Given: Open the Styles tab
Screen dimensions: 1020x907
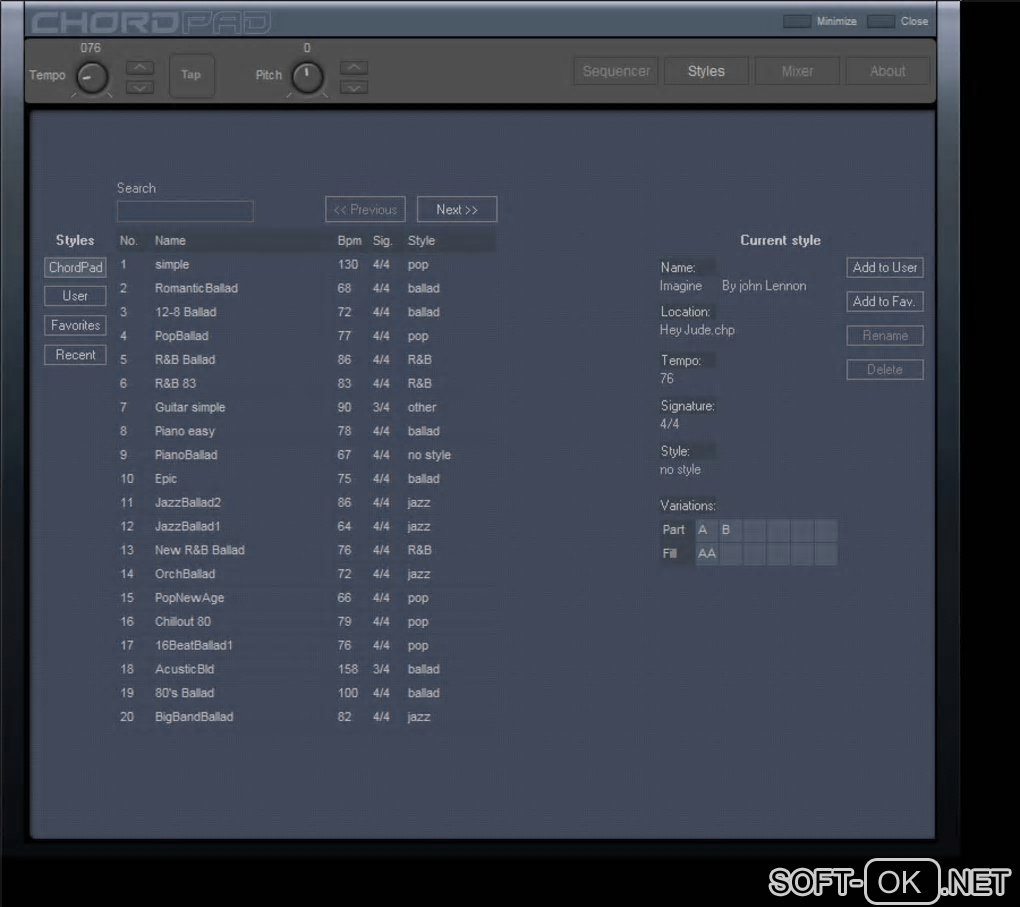Looking at the screenshot, I should [706, 71].
